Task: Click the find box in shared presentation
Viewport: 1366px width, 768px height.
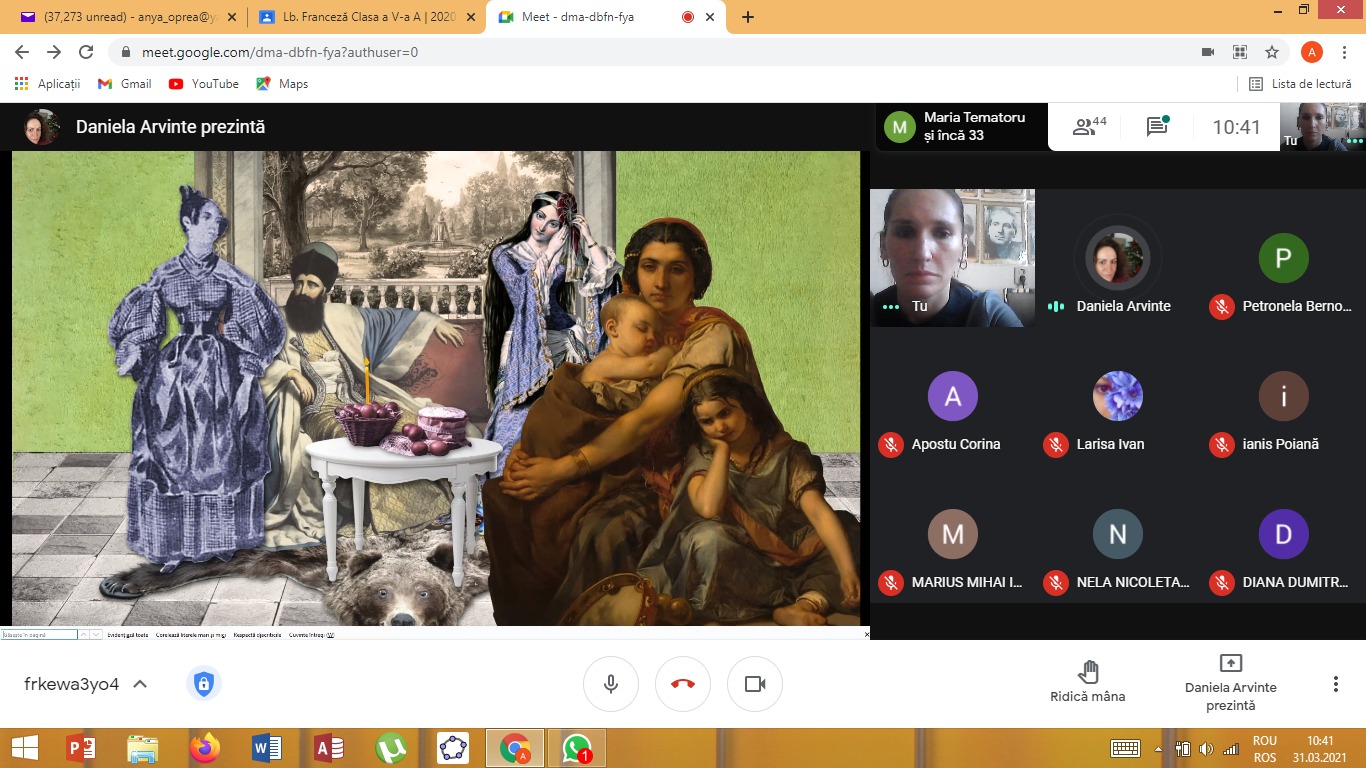Action: [x=39, y=634]
